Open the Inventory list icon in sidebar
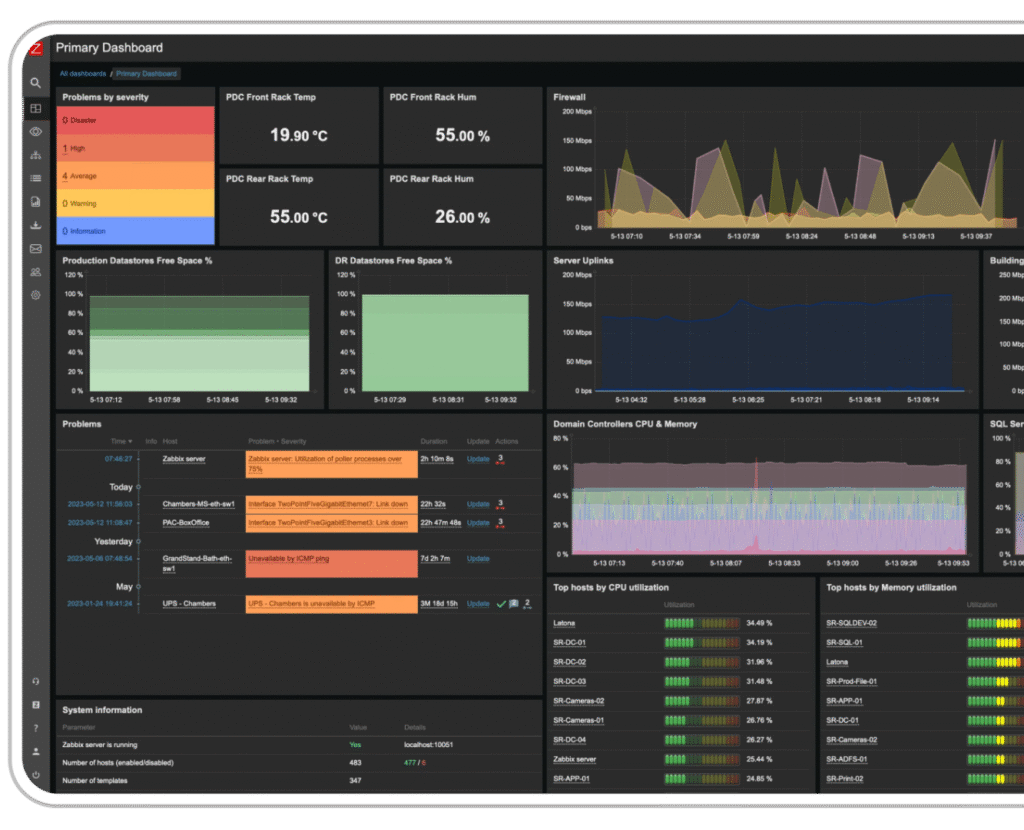 pyautogui.click(x=35, y=178)
